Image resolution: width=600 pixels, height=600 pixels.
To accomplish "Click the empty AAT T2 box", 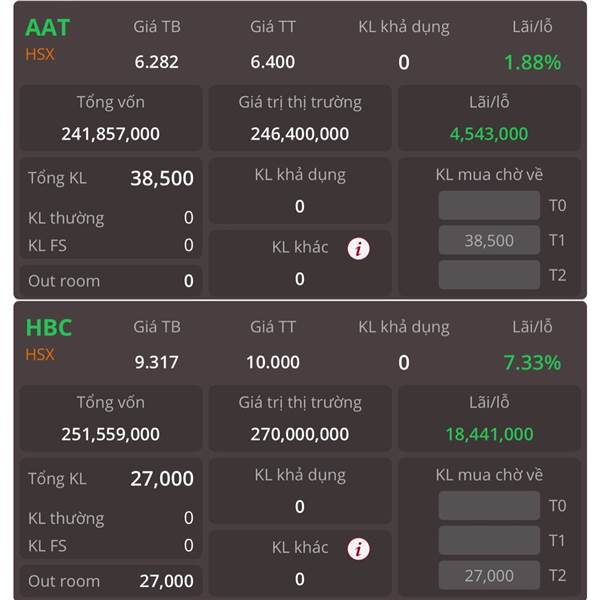I will click(x=489, y=275).
